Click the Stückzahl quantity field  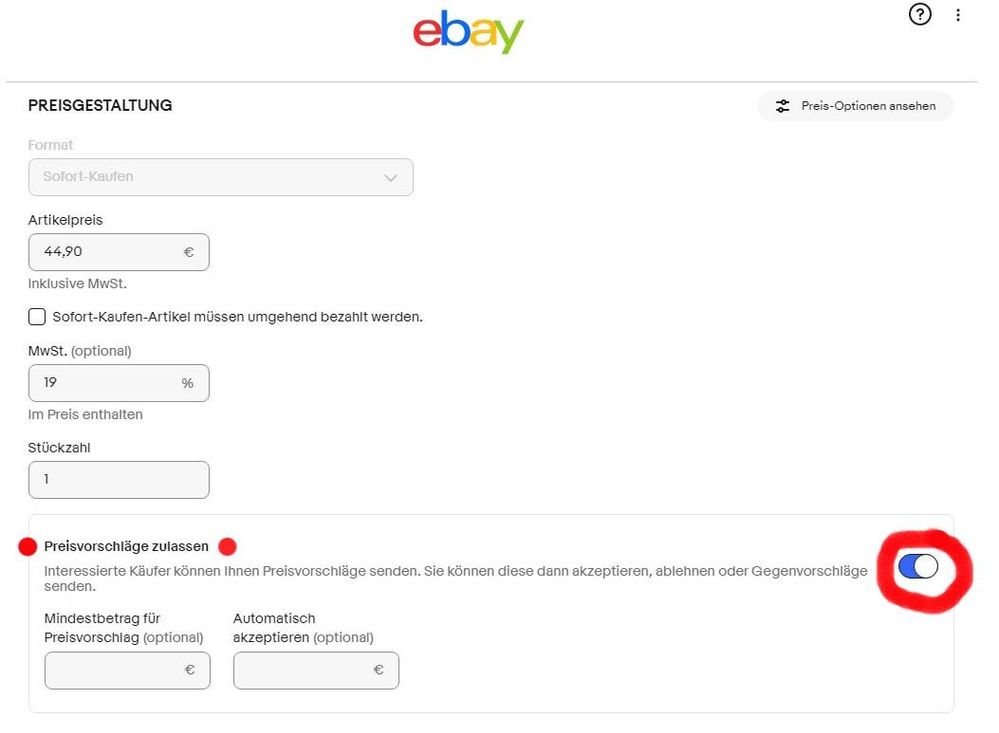tap(118, 479)
